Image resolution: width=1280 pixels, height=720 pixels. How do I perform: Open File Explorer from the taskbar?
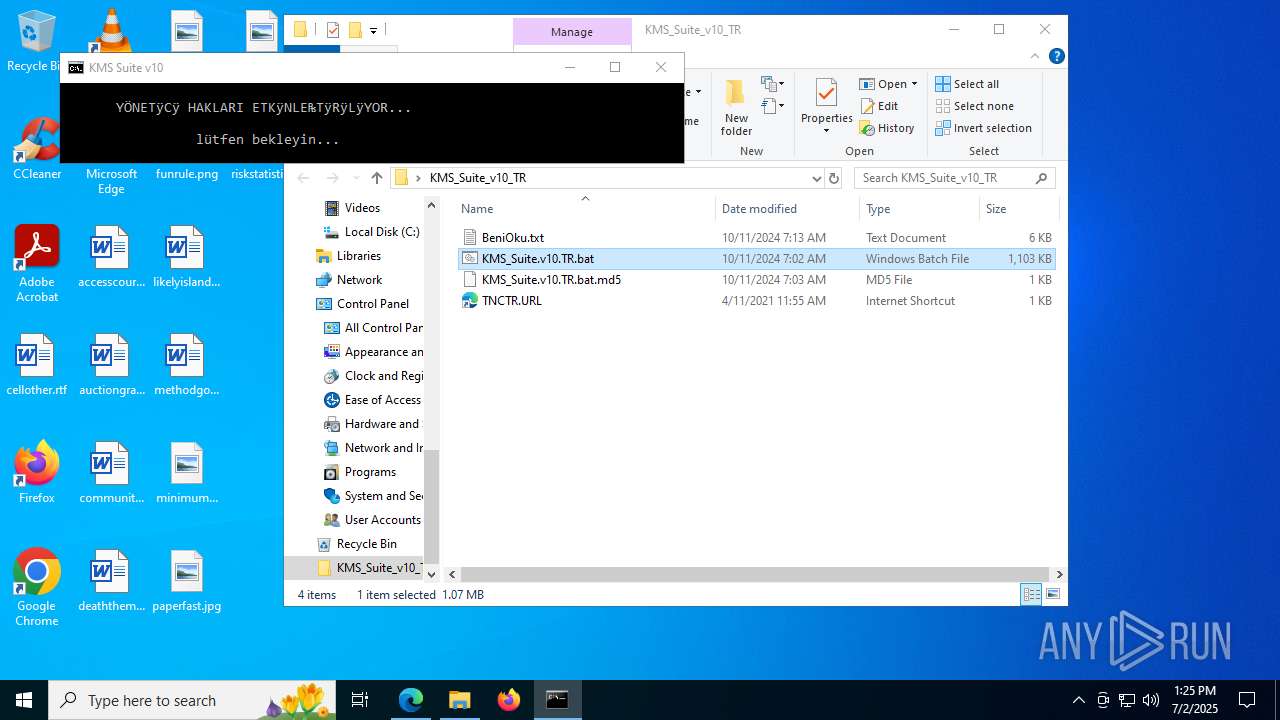[459, 700]
